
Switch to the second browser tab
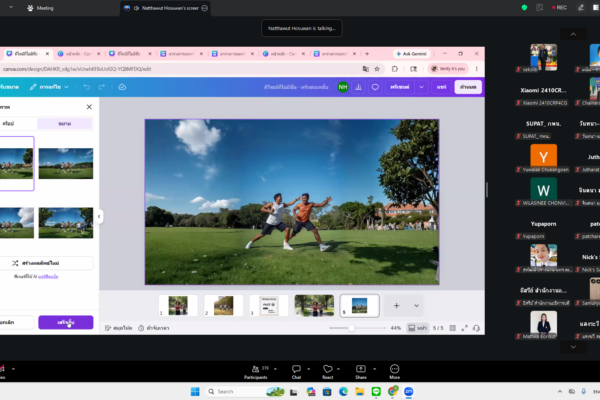pos(78,54)
